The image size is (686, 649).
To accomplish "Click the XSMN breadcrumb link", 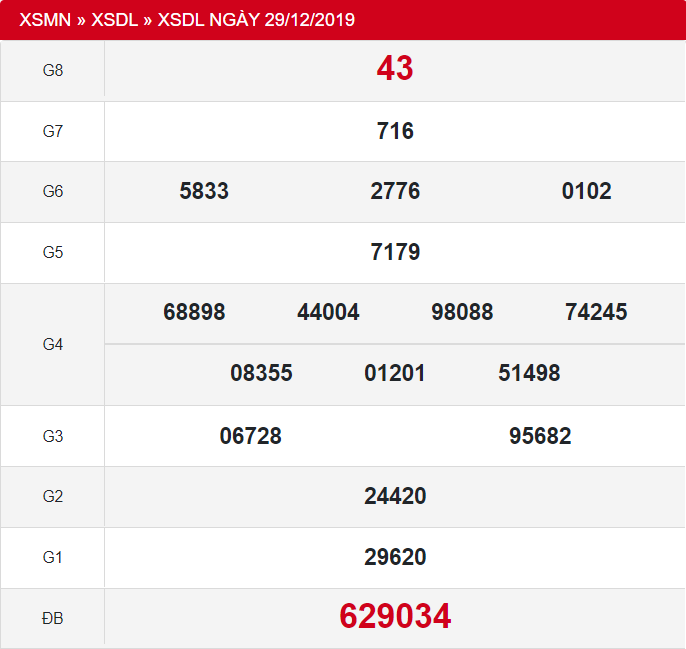I will 44,20.
